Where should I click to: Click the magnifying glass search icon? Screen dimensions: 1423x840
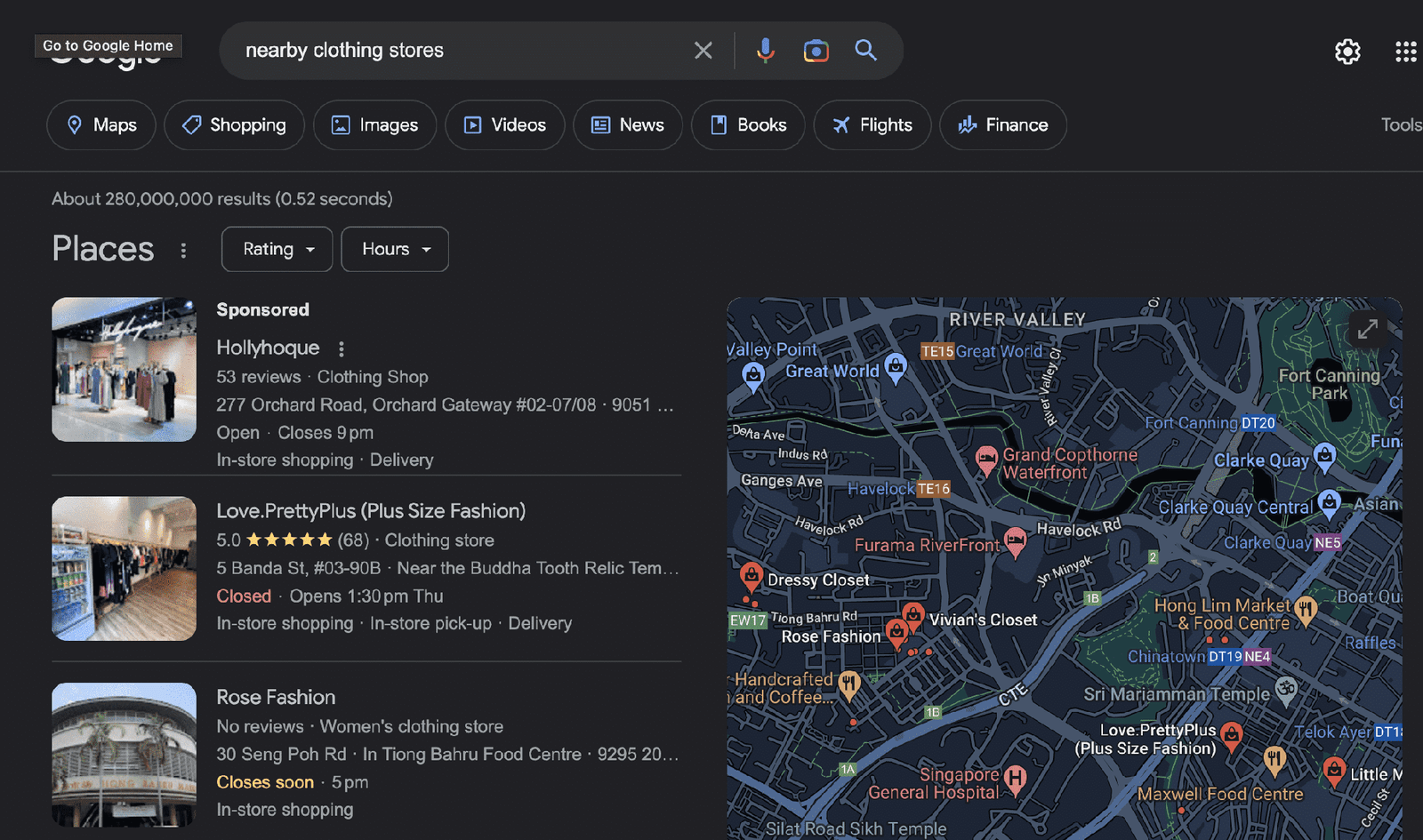pos(865,51)
